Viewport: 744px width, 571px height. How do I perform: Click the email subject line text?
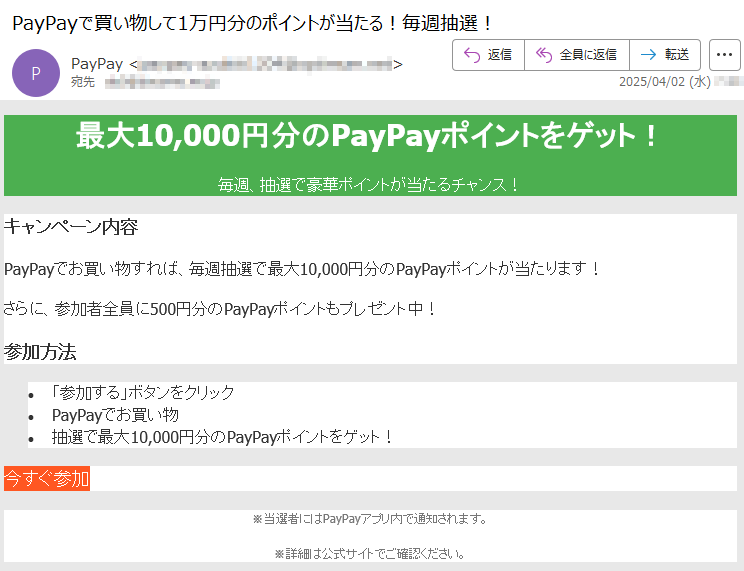253,23
